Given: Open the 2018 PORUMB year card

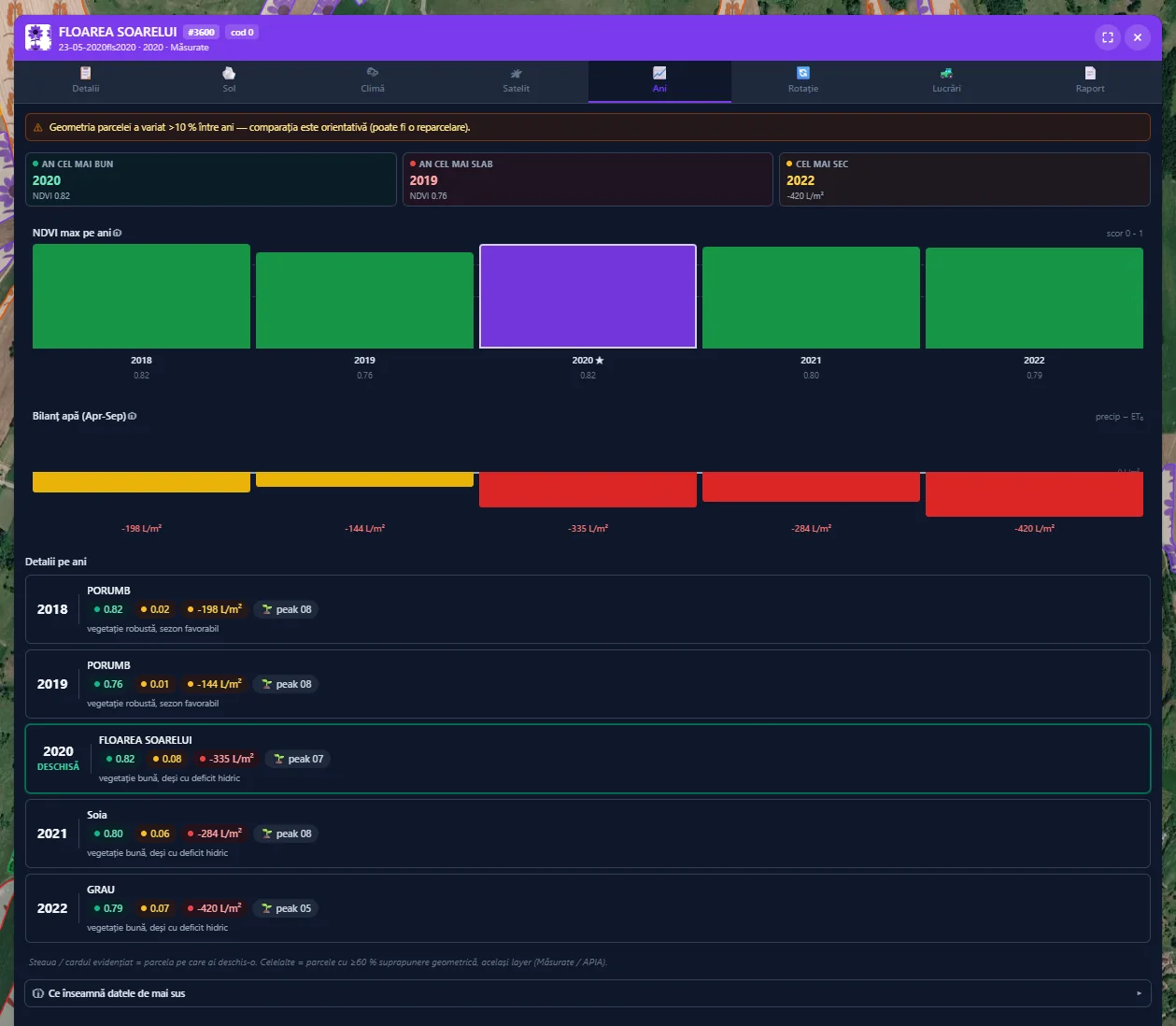Looking at the screenshot, I should 588,609.
